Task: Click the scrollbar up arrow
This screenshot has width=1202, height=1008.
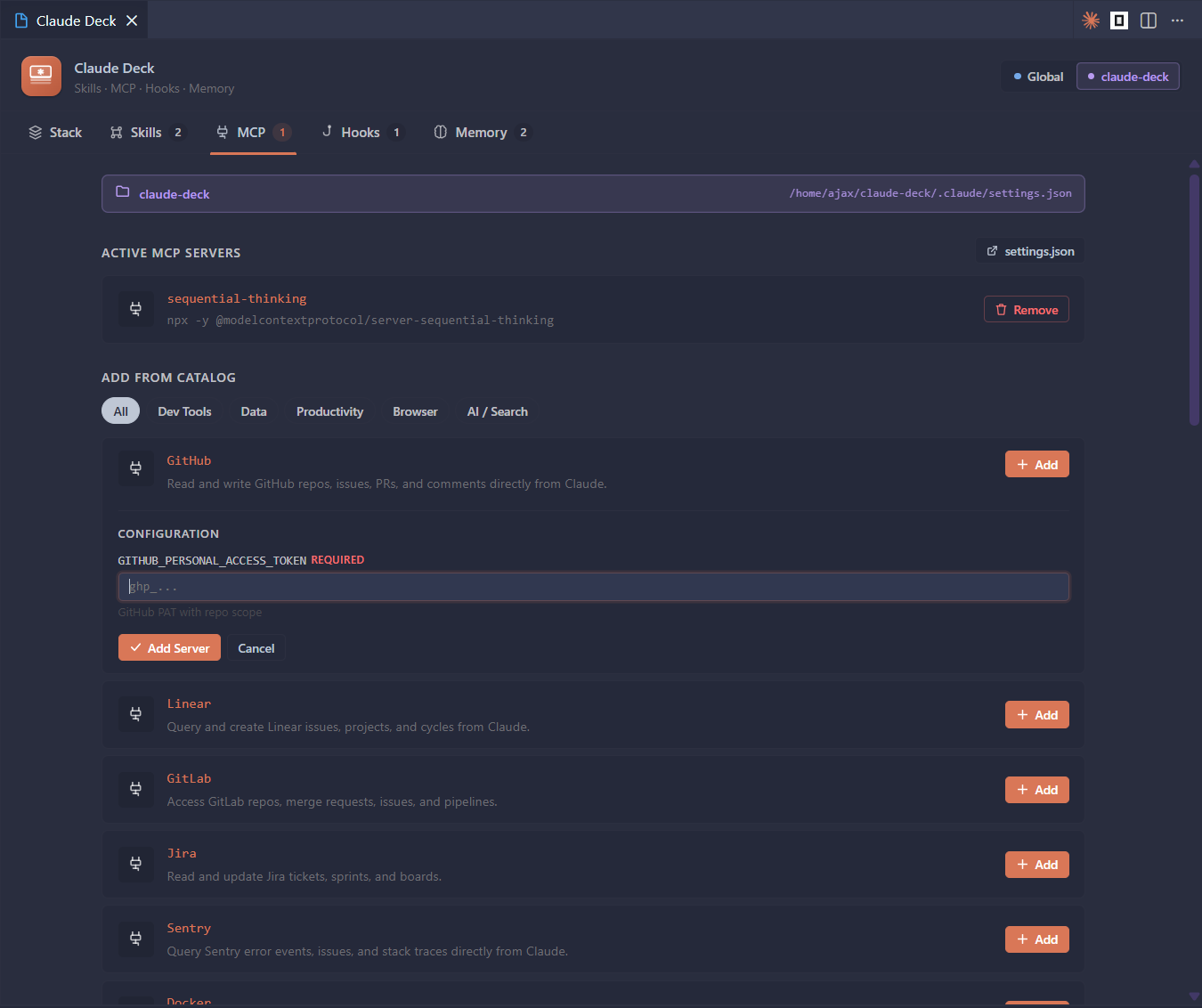Action: coord(1194,164)
